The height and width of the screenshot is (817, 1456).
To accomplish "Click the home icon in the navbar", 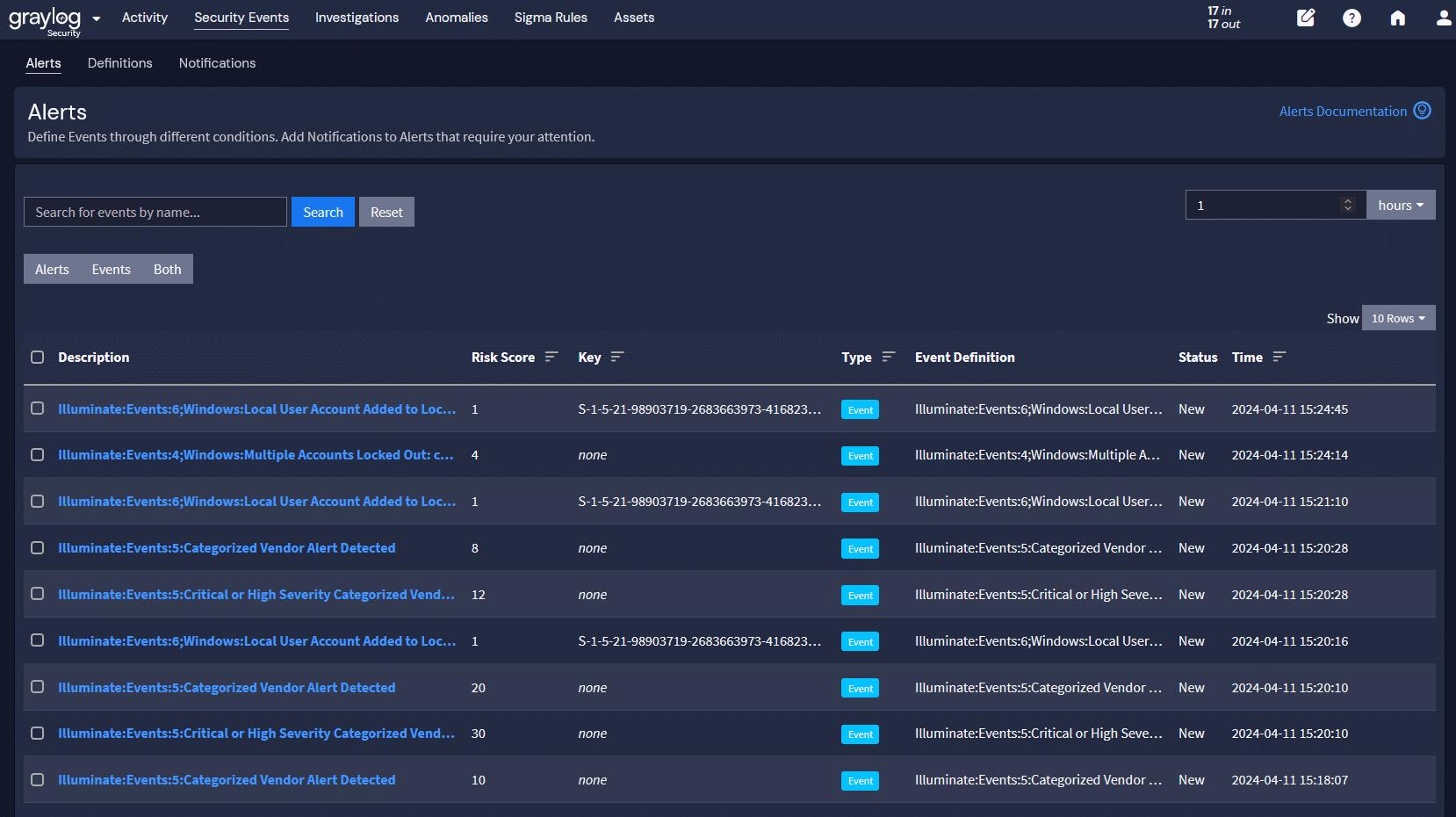I will [x=1397, y=18].
